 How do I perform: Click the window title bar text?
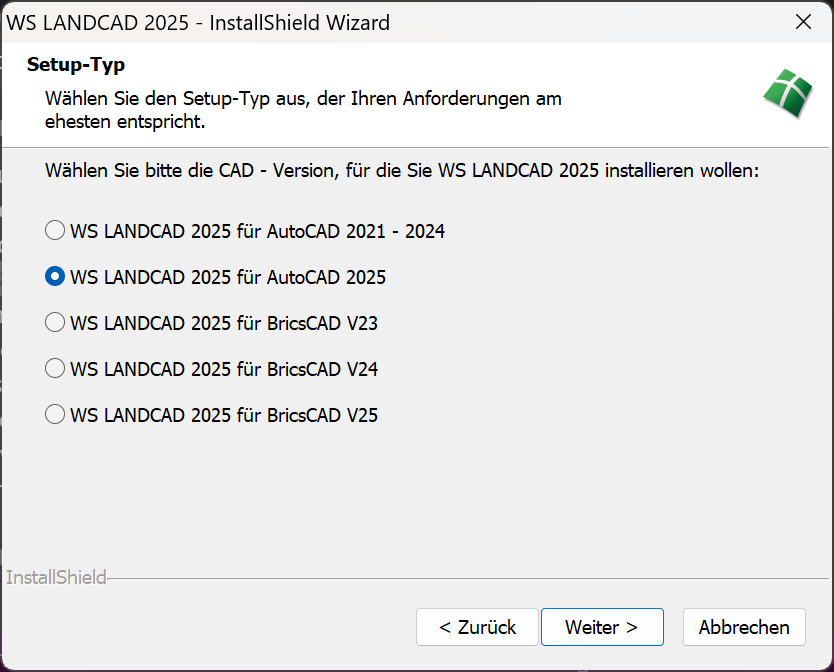tap(198, 22)
